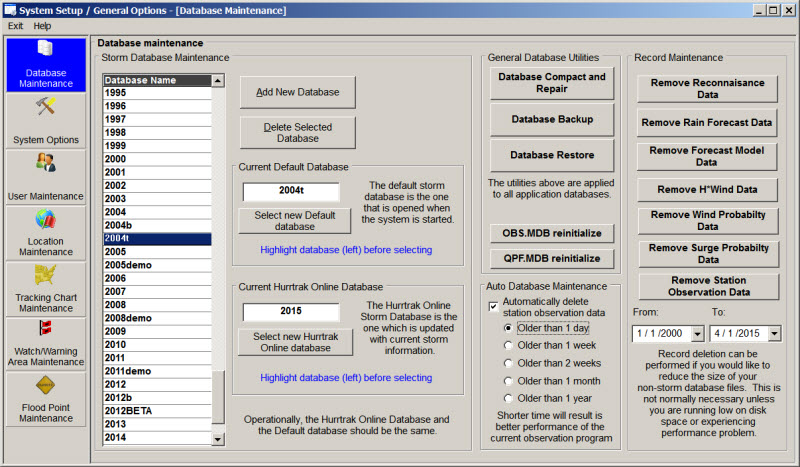Click the From date field 1/1/2000
The height and width of the screenshot is (467, 800).
[662, 334]
